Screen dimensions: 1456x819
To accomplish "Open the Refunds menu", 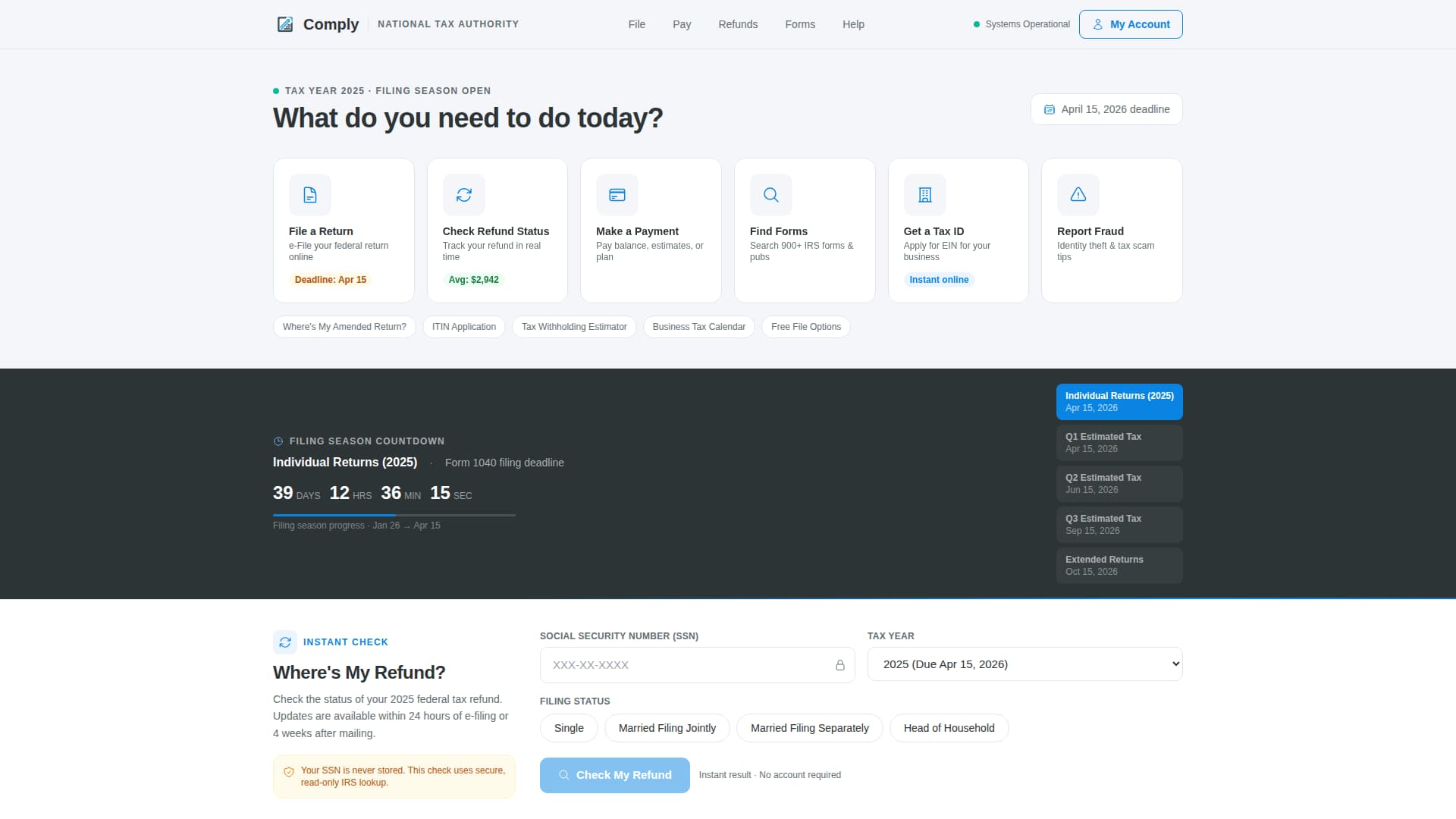I will (x=738, y=24).
